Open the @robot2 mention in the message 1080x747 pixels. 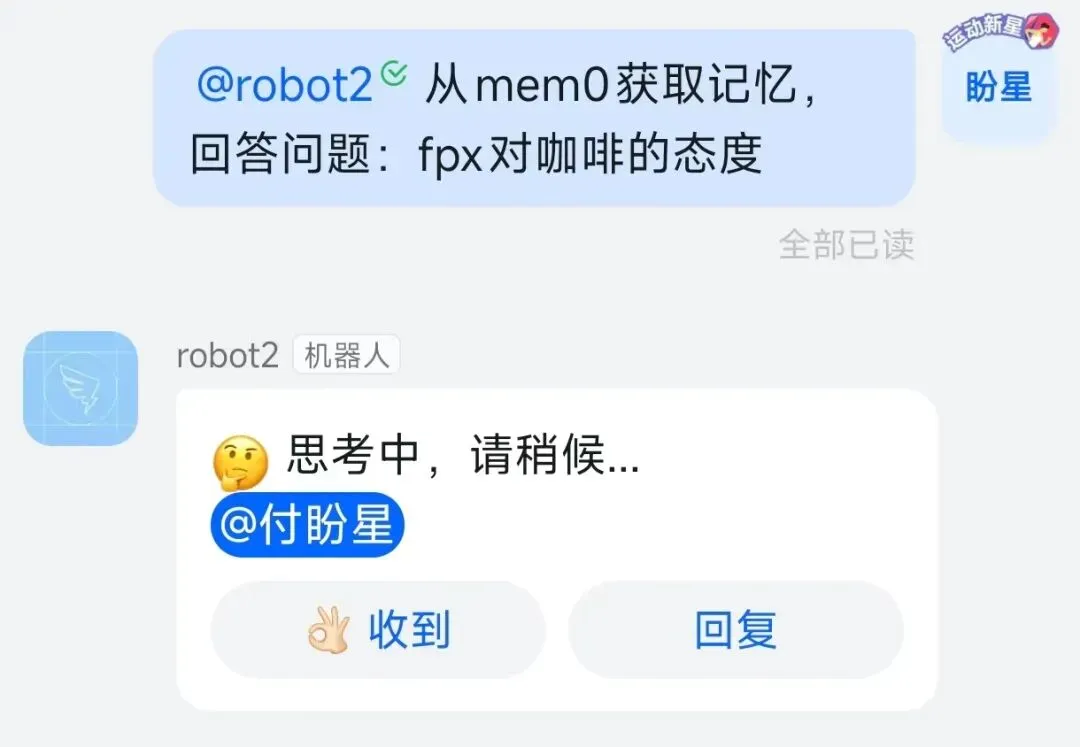pos(284,85)
